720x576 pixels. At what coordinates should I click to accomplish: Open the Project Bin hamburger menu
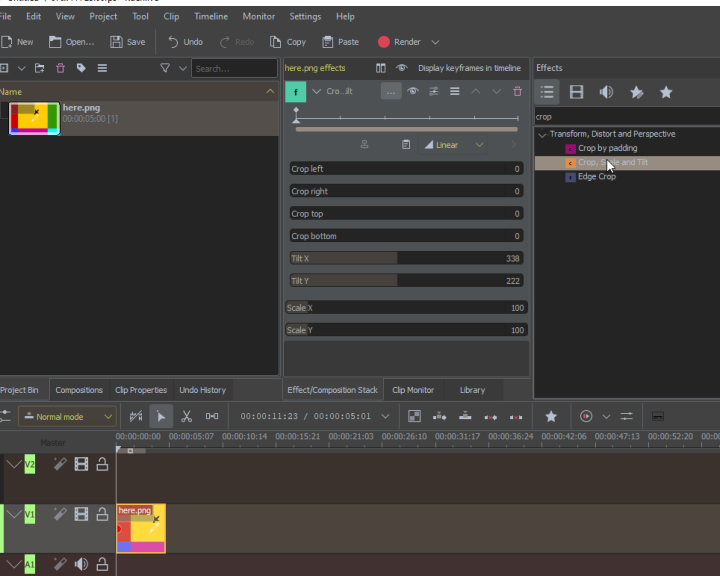tap(102, 68)
